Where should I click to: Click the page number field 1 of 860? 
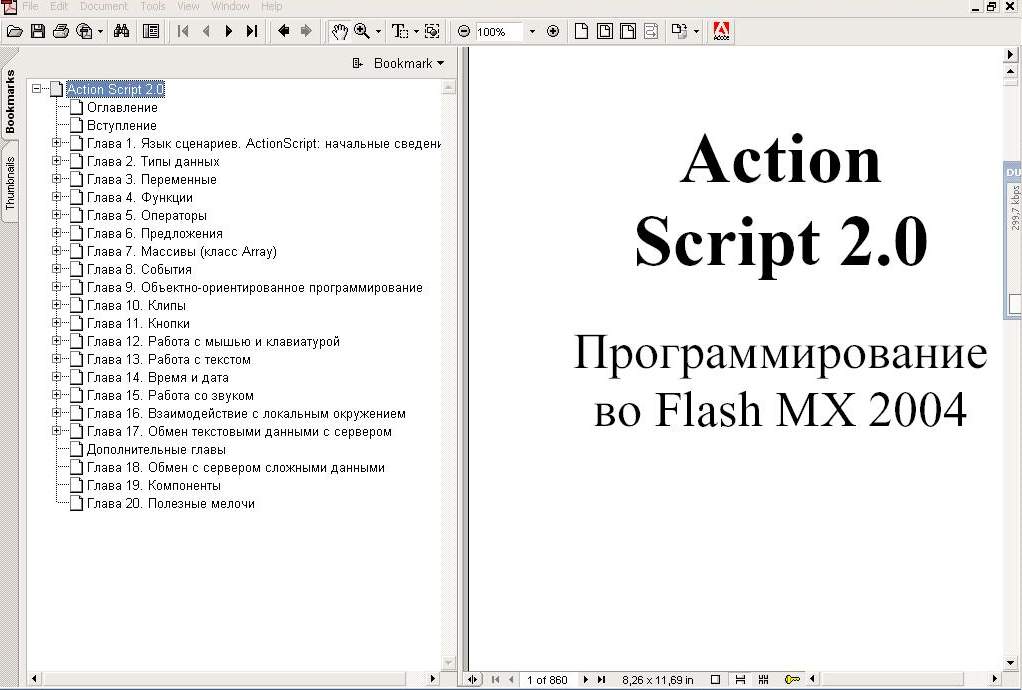tap(547, 680)
